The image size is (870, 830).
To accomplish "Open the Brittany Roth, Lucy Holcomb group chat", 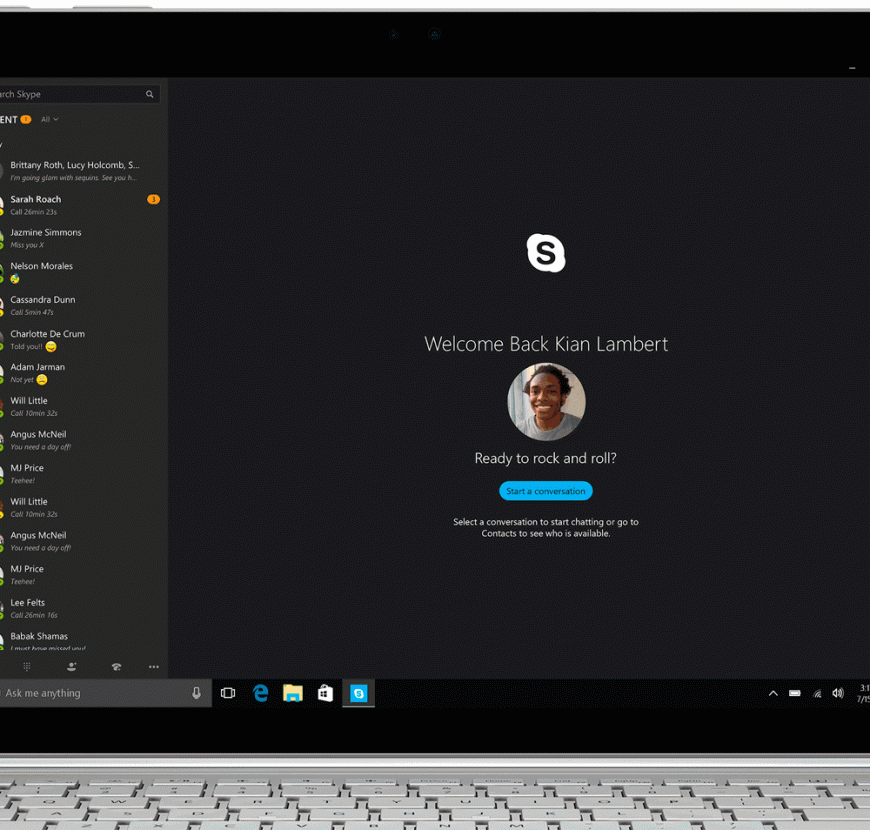I will click(x=83, y=171).
